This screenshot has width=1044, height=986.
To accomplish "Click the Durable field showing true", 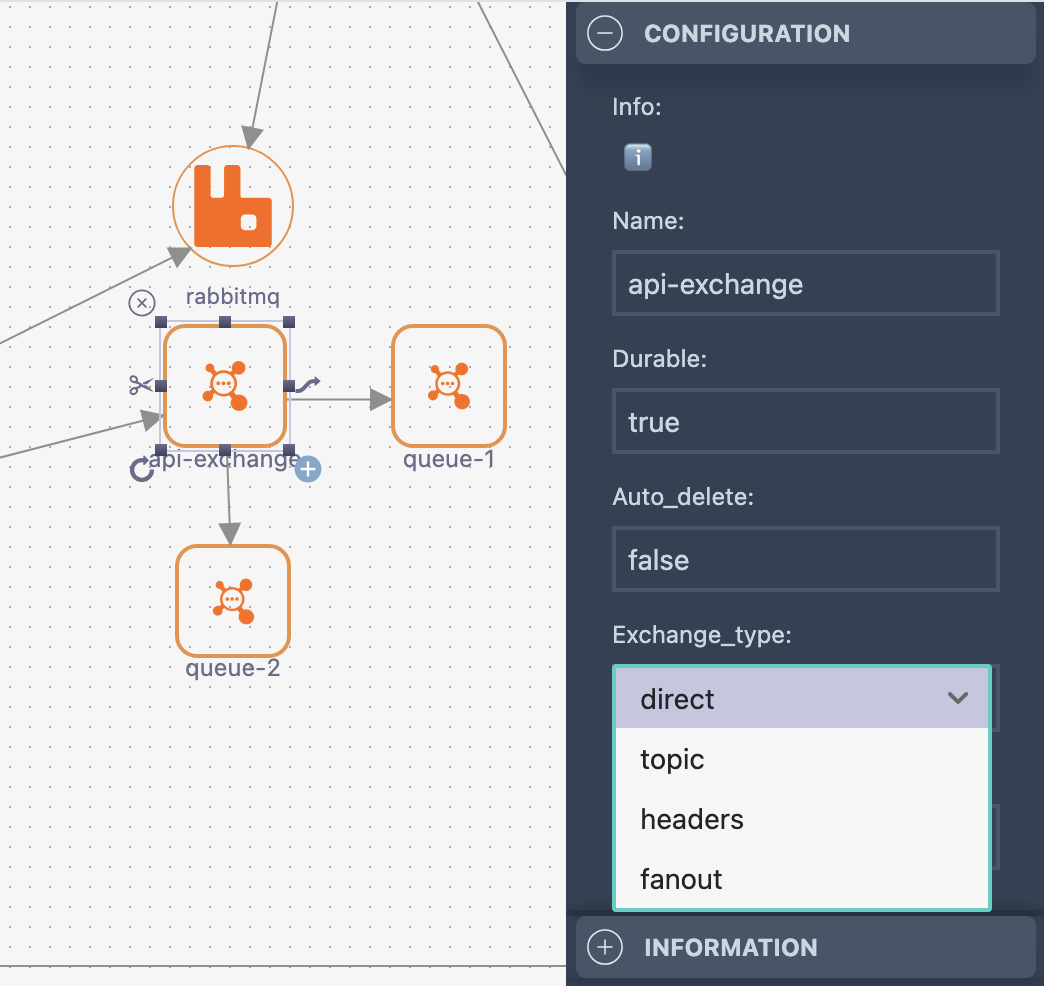I will 805,422.
